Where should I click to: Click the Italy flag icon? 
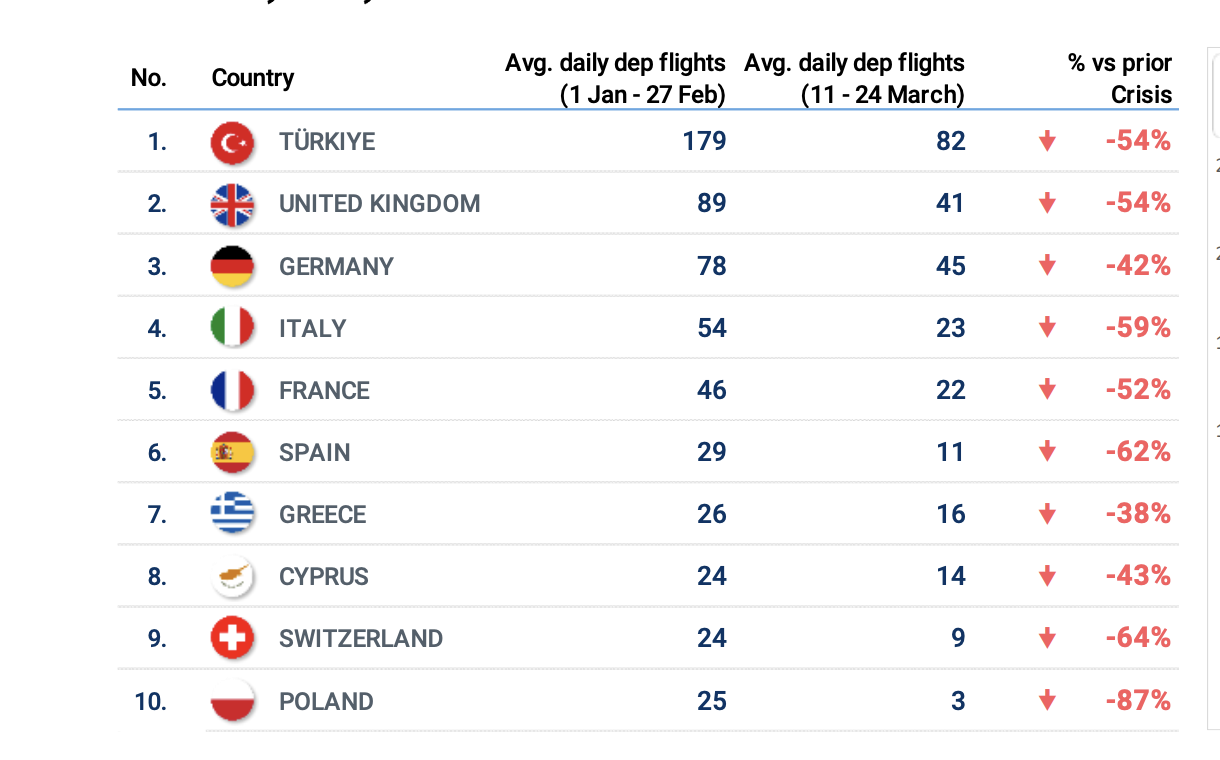click(232, 328)
